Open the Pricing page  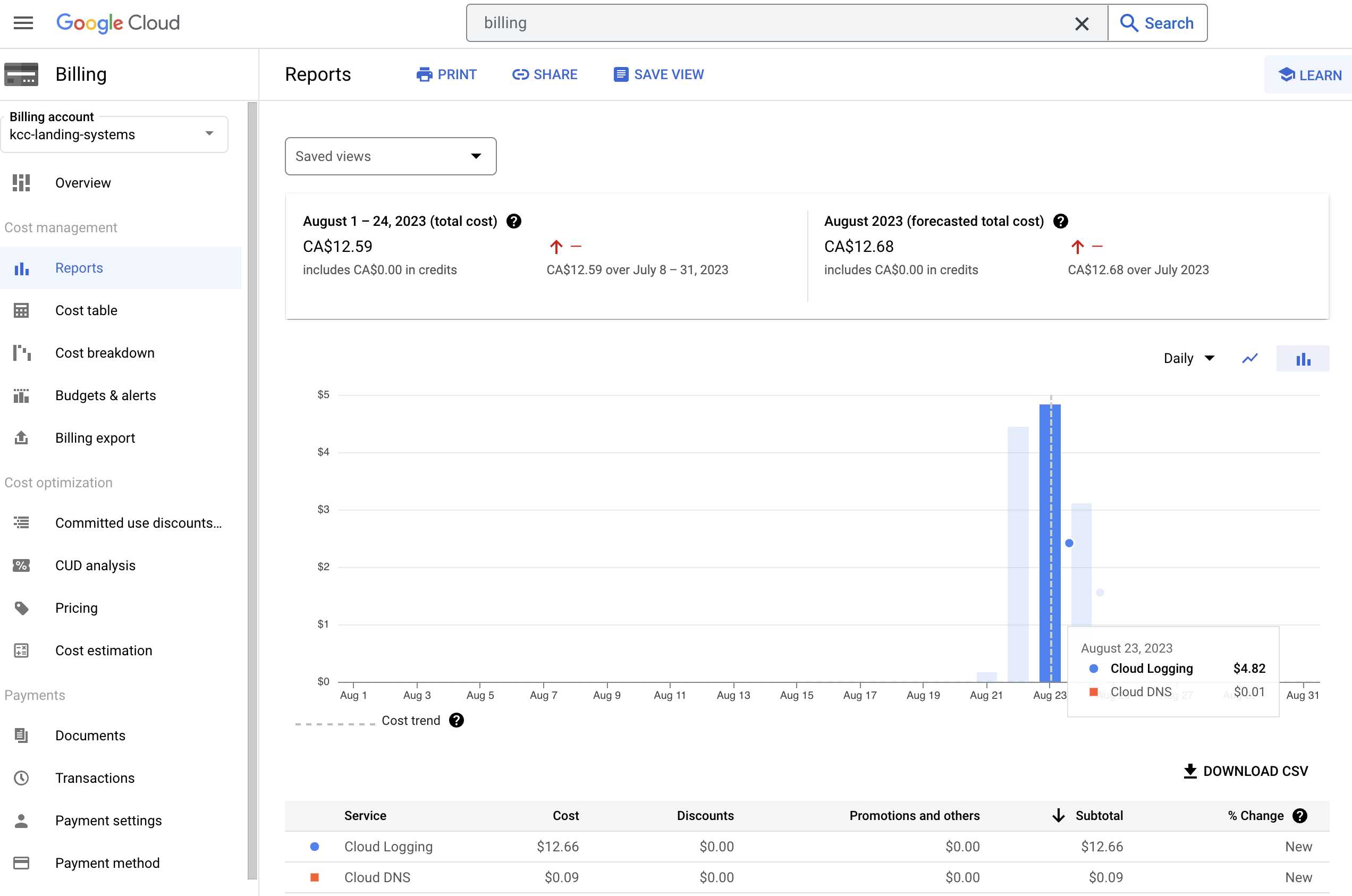76,607
